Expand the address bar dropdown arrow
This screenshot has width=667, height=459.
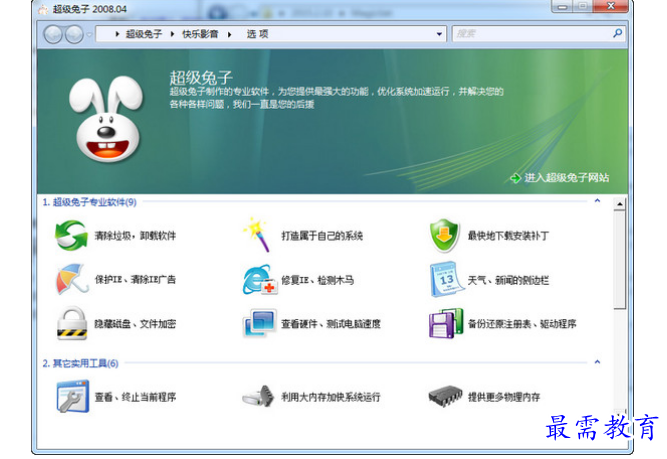(439, 34)
